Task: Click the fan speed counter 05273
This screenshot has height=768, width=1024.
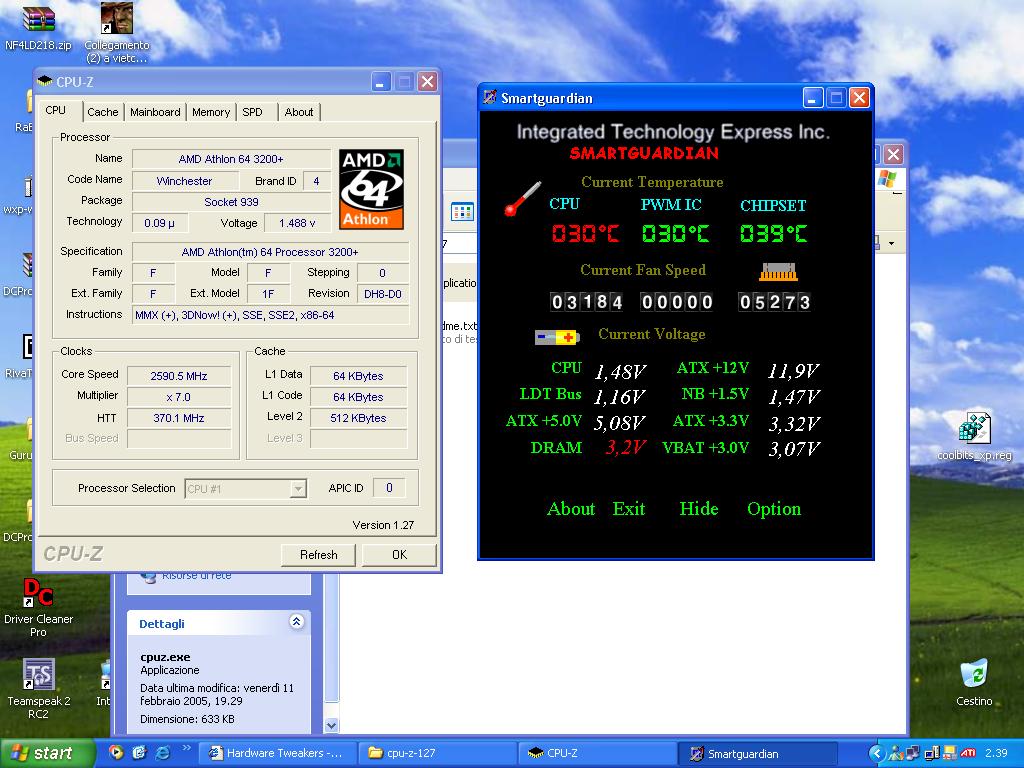Action: [x=775, y=302]
